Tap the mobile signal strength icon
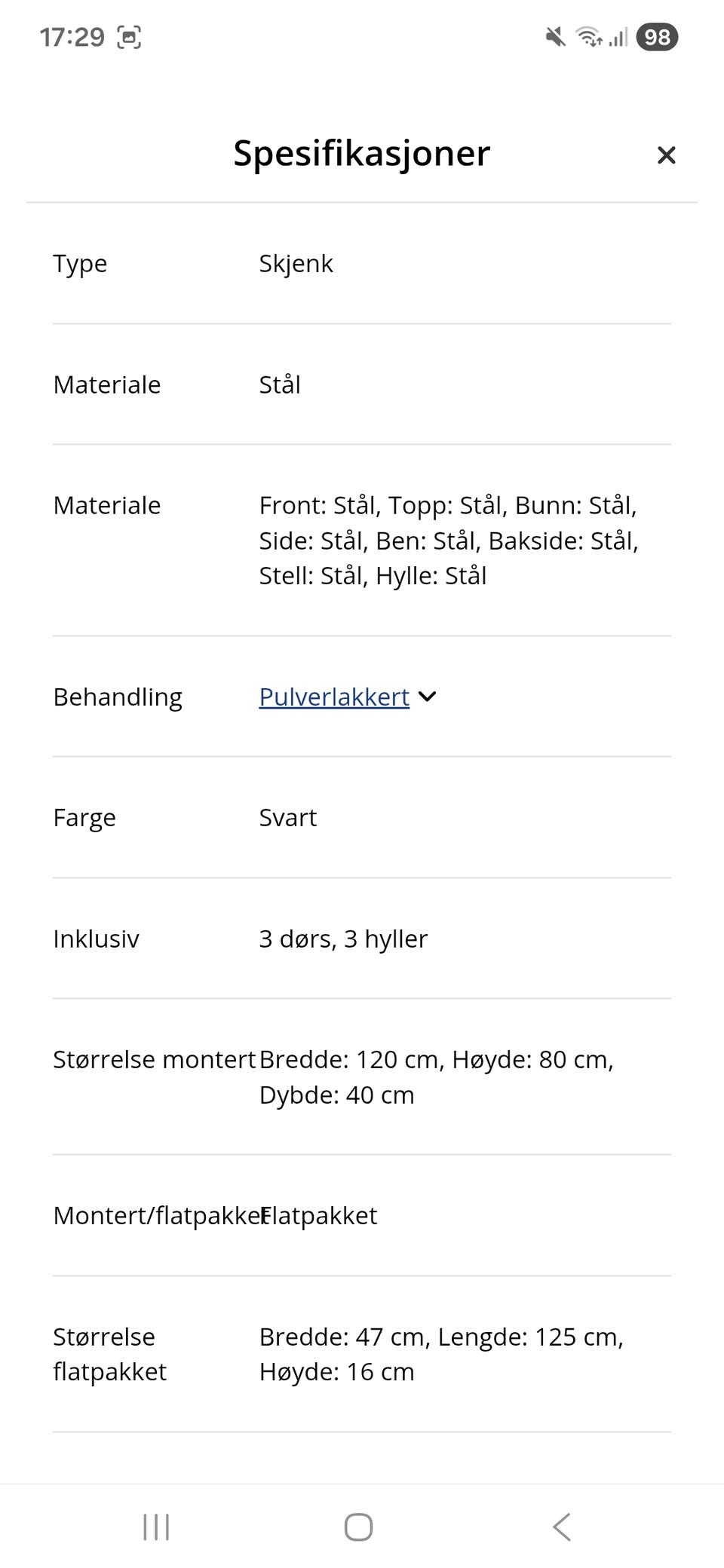Screen dimensions: 724x1568 616,37
